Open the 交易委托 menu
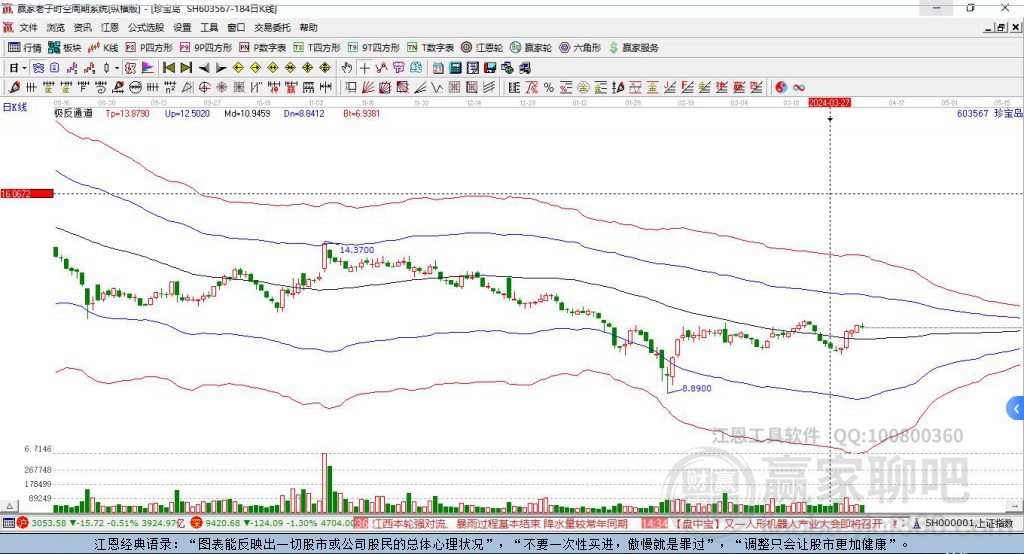 272,27
